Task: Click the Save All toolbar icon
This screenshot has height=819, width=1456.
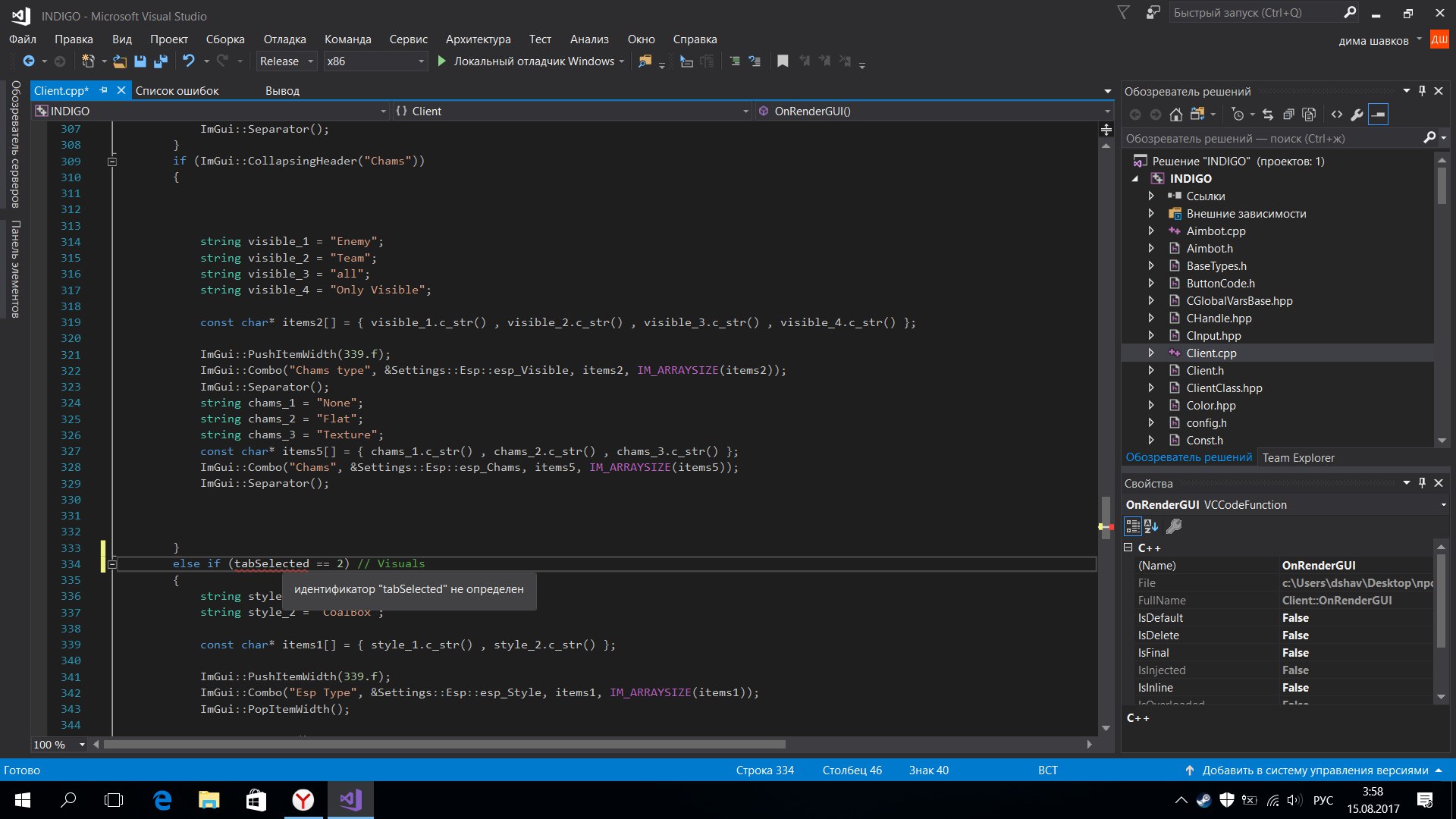Action: (161, 61)
